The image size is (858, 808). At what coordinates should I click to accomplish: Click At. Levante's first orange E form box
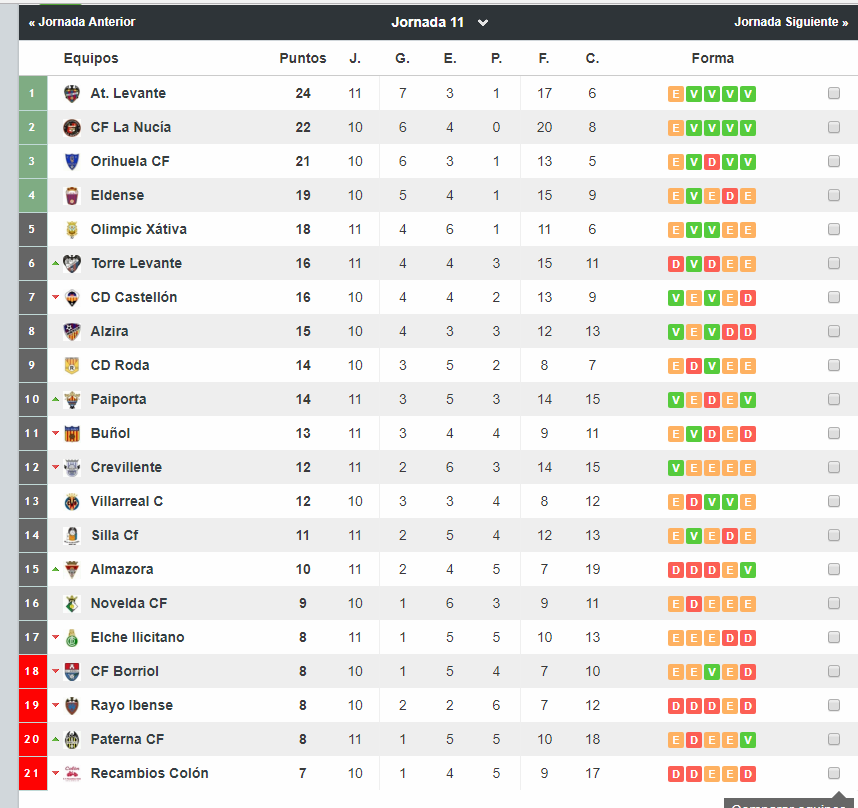pyautogui.click(x=676, y=94)
